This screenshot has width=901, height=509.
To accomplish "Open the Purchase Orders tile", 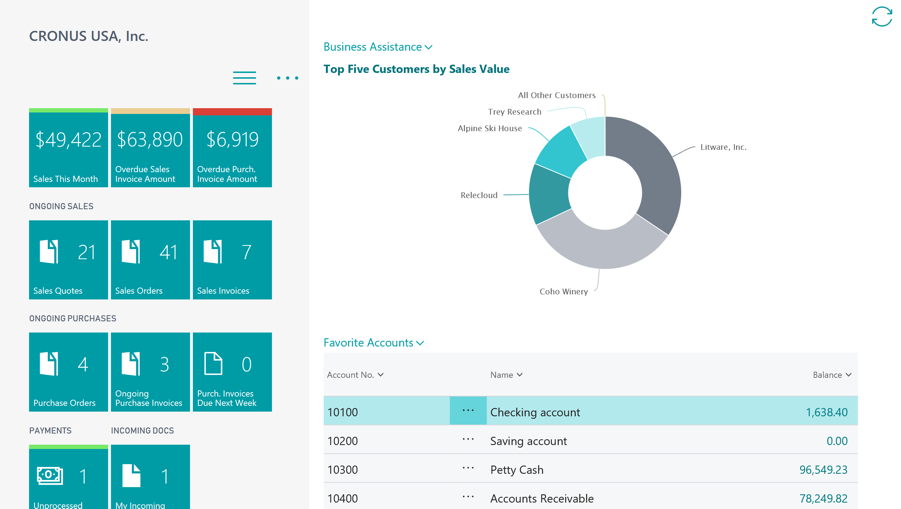I will [x=68, y=372].
